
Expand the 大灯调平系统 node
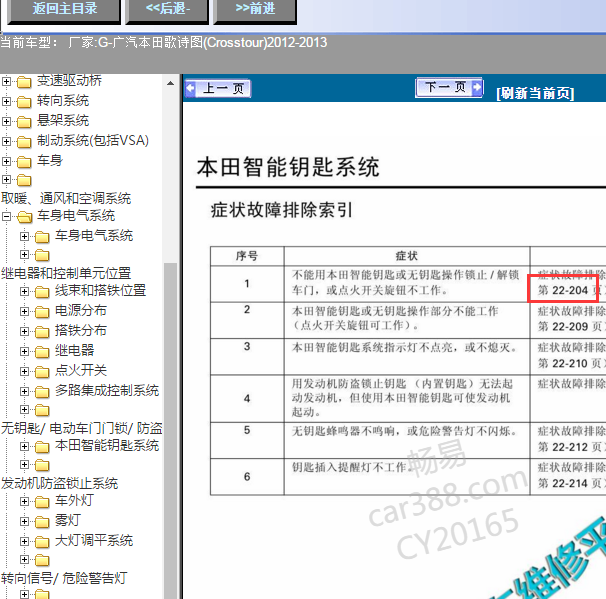(24, 541)
